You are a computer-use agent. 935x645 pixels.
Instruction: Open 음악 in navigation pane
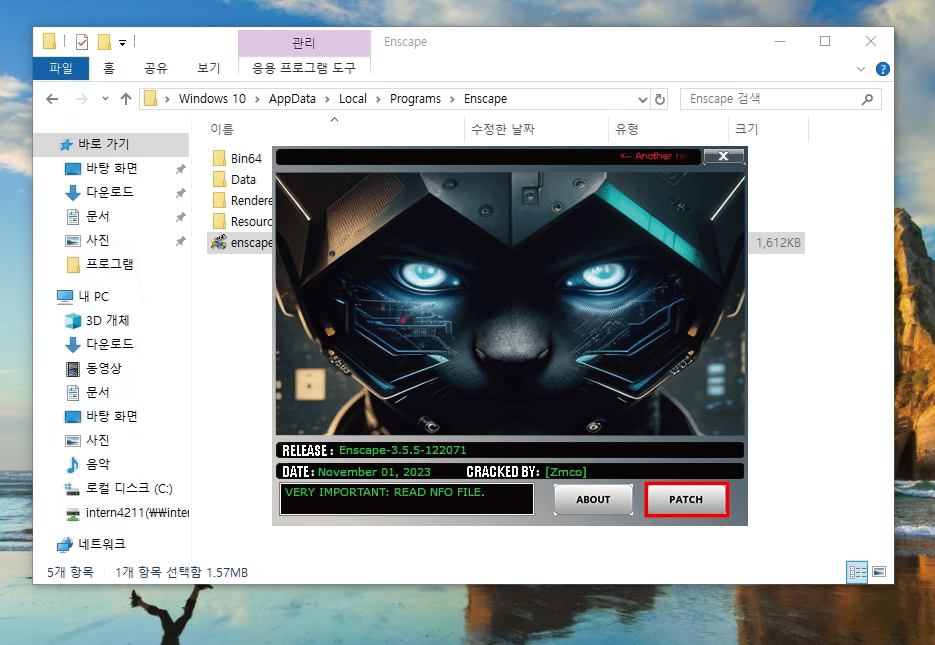click(97, 464)
